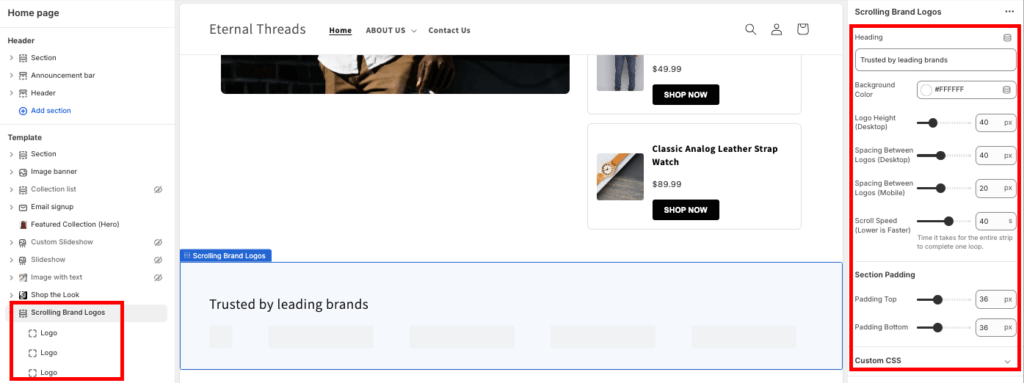
Task: Click dynamic source icon beside Heading
Action: point(1007,38)
